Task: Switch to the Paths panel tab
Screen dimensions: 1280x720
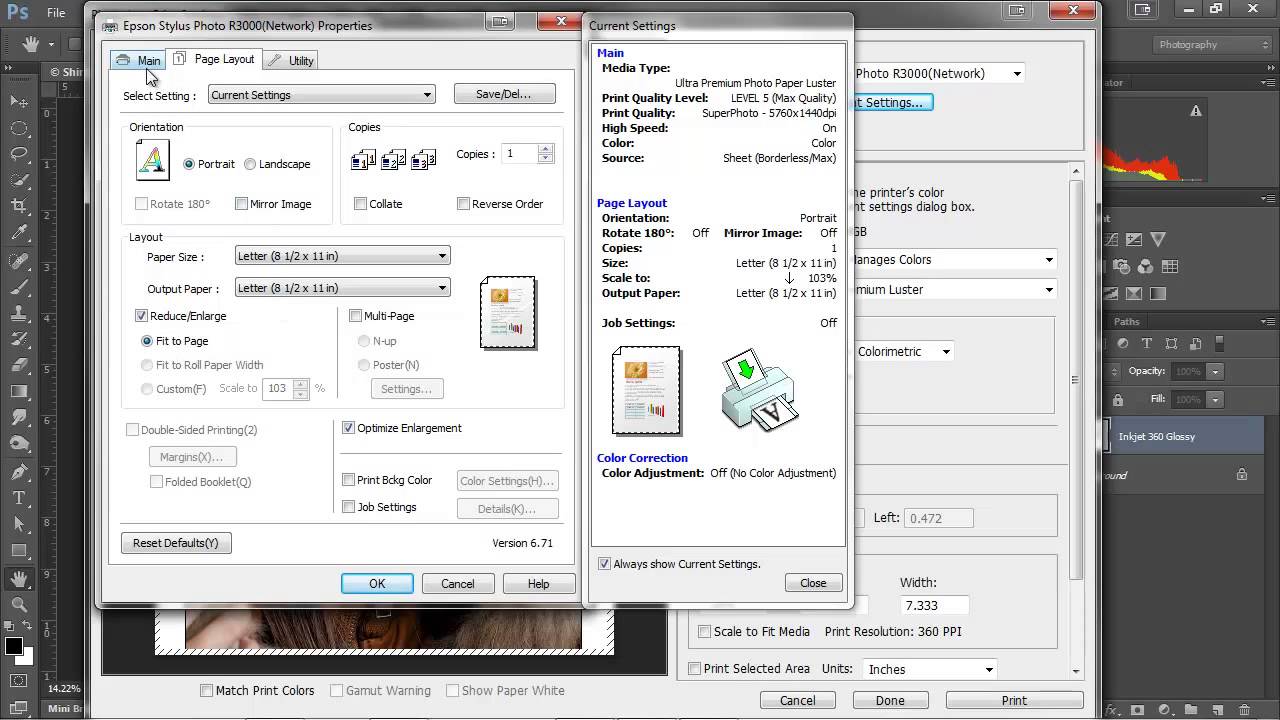Action: coord(1126,321)
